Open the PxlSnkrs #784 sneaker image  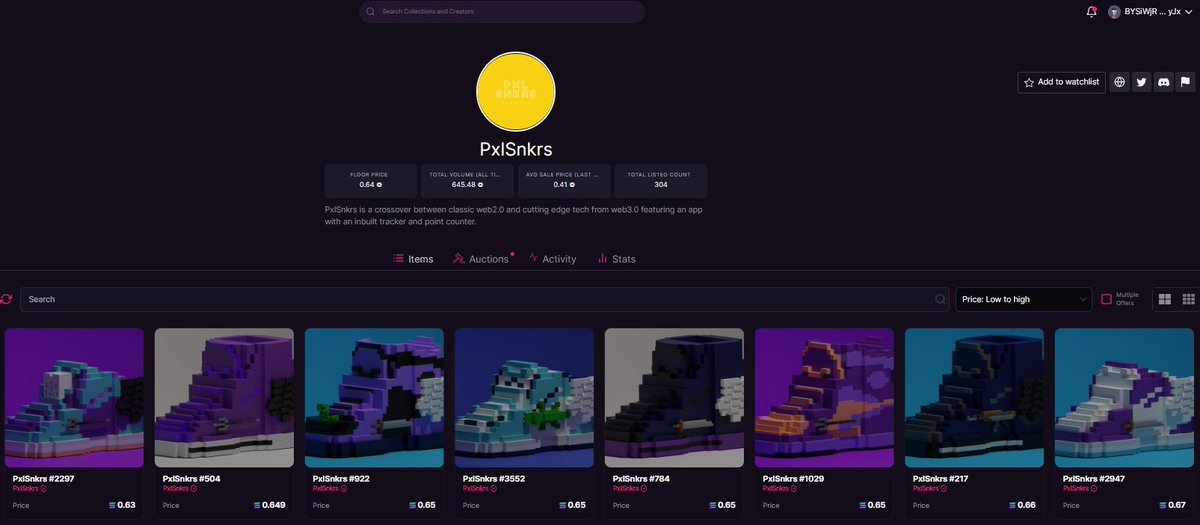point(674,397)
